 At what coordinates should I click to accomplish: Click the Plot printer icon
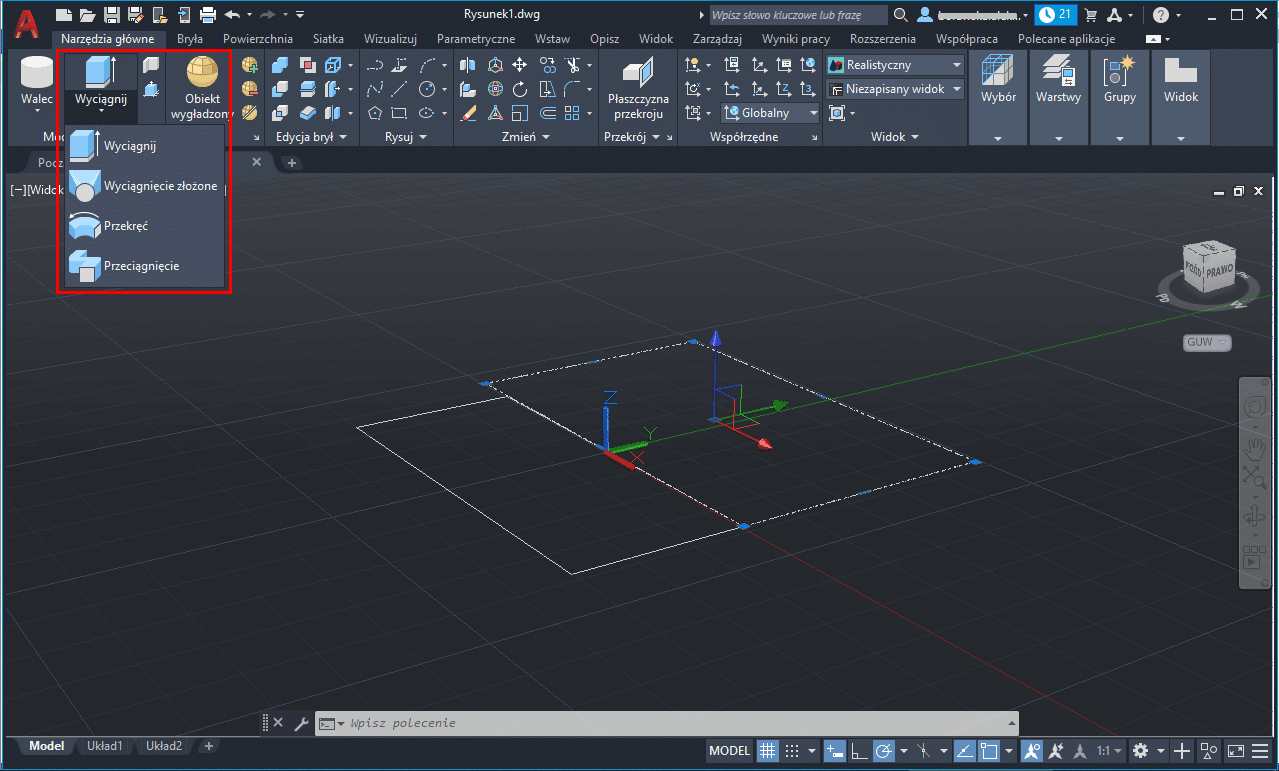click(x=208, y=15)
